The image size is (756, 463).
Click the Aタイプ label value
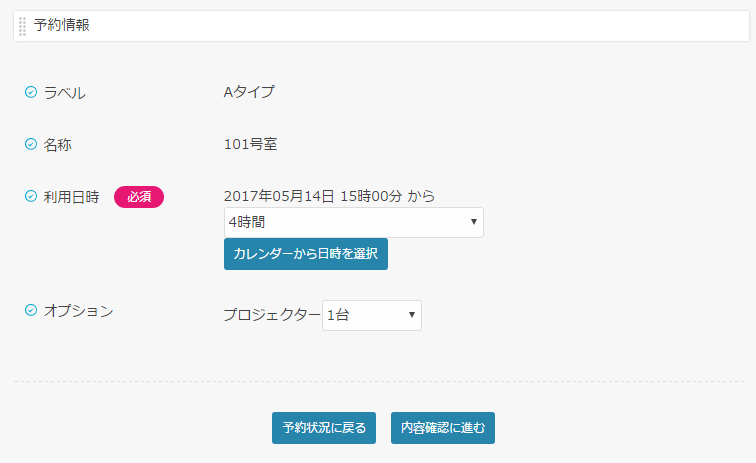pos(249,92)
